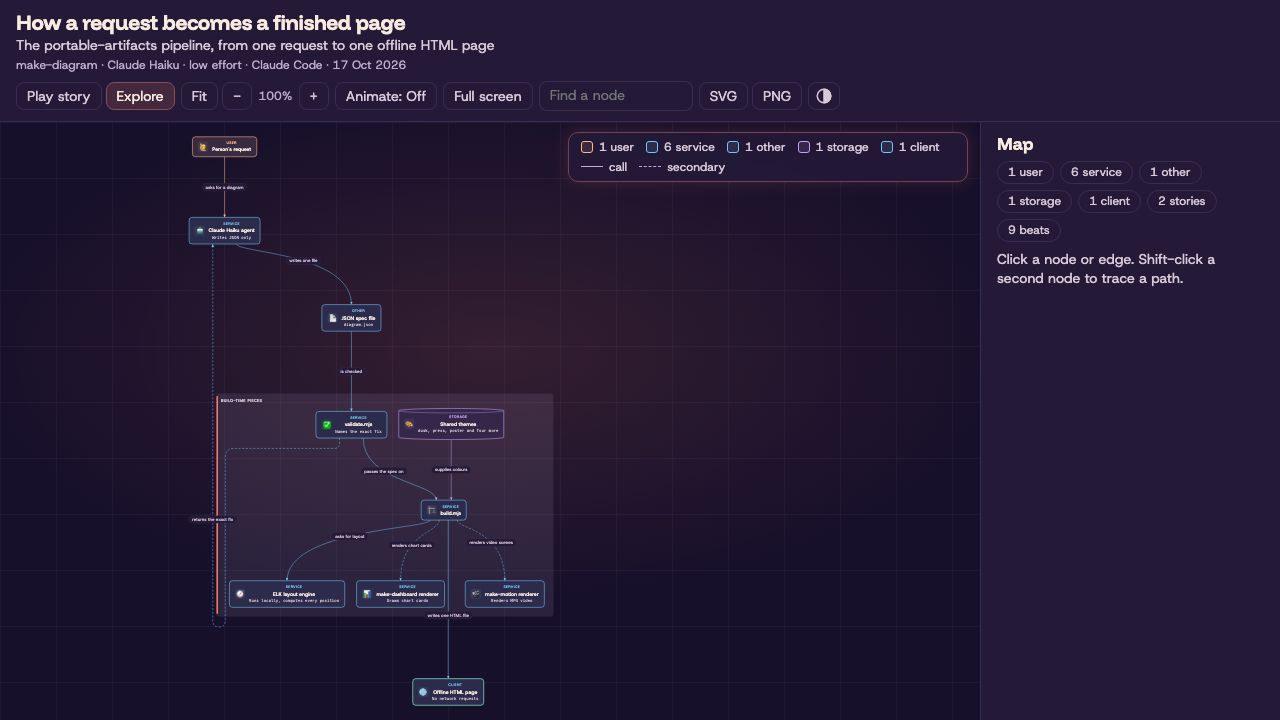Select the 'is checked' edge label

pos(351,372)
